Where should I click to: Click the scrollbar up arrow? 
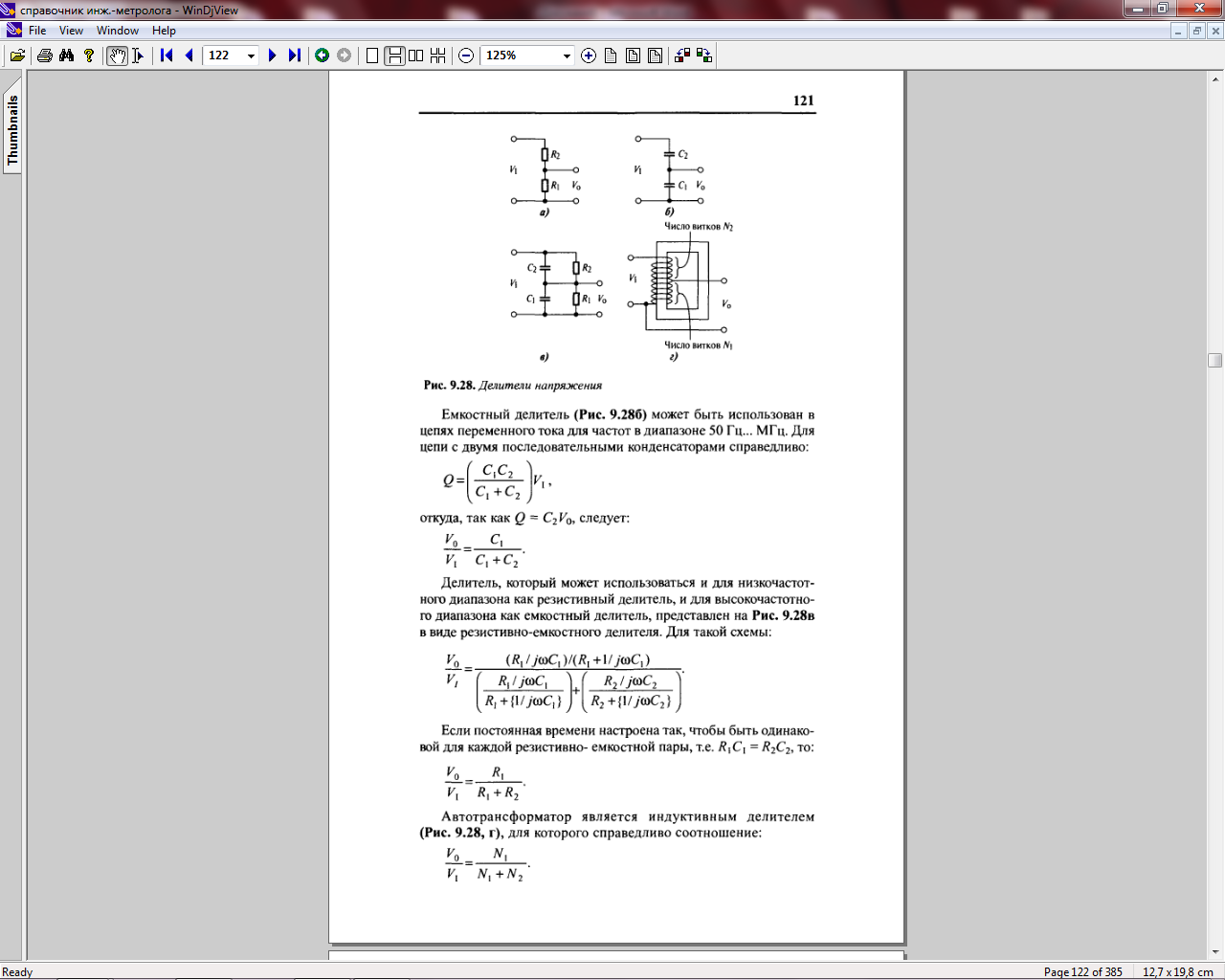[x=1215, y=78]
